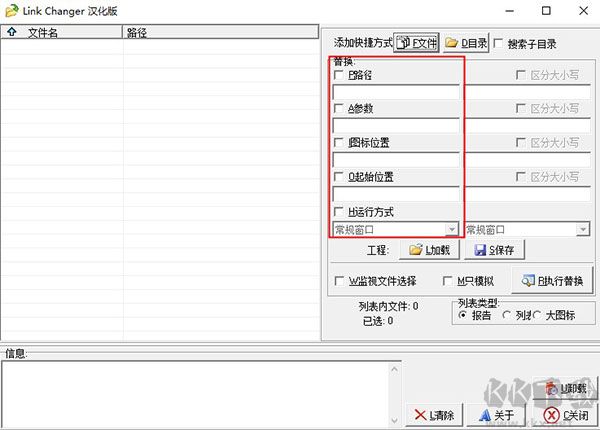
Task: Tick the P路径 replace checkbox
Action: pyautogui.click(x=339, y=75)
